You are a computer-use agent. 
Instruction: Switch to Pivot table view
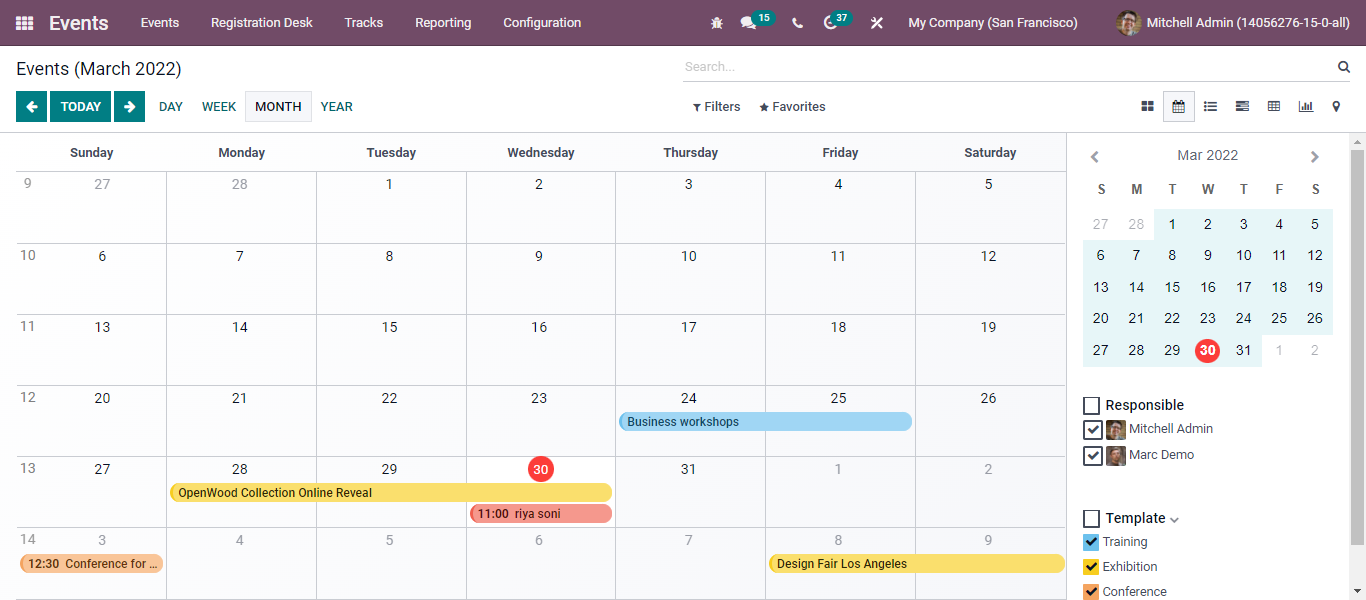pyautogui.click(x=1274, y=107)
